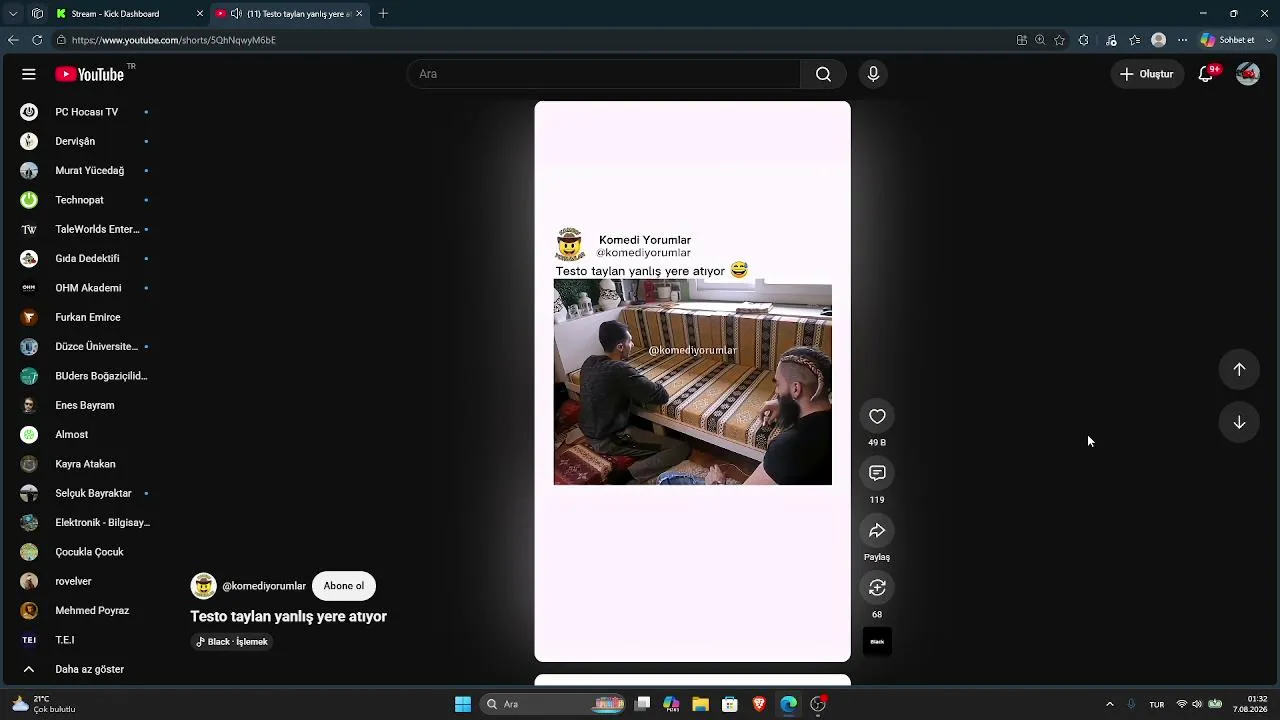
Task: Open the YouTube account avatar menu
Action: (x=1247, y=74)
